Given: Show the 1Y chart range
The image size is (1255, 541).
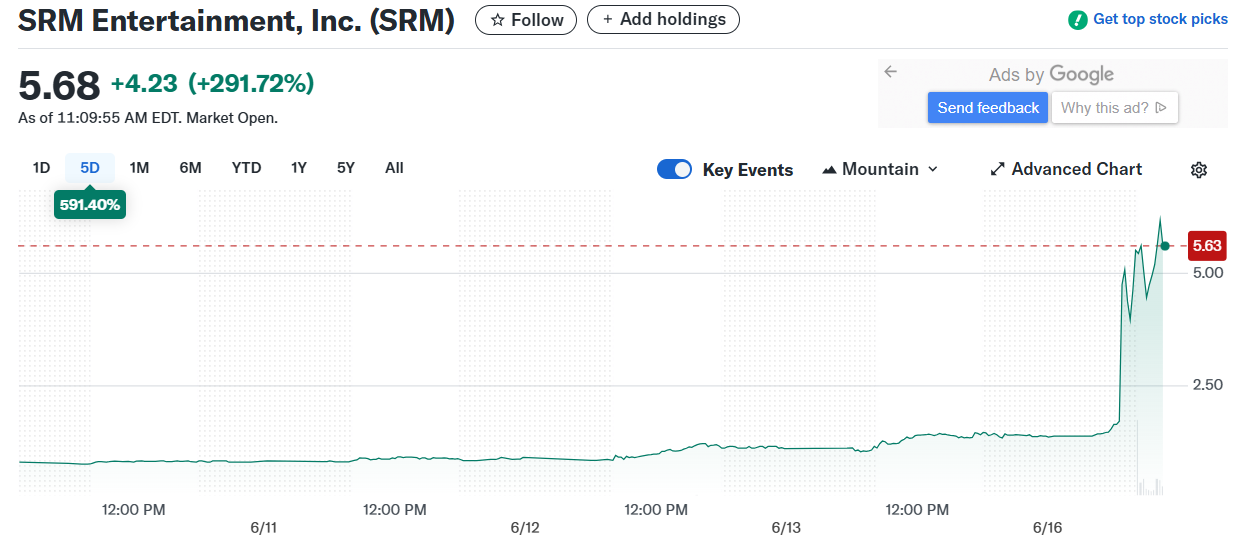Looking at the screenshot, I should tap(299, 168).
